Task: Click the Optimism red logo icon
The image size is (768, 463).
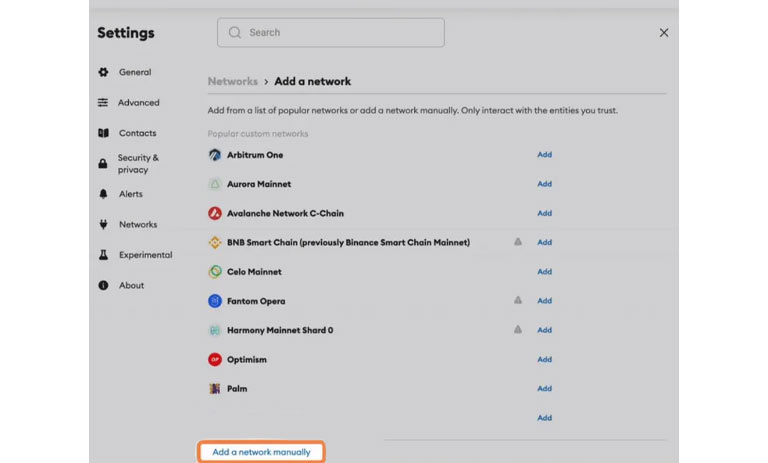Action: click(214, 359)
